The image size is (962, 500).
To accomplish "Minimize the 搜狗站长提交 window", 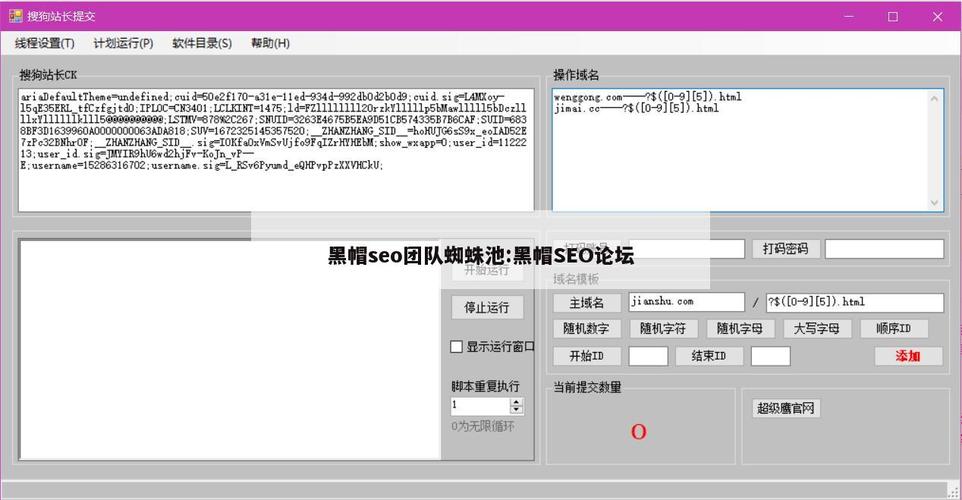I will click(849, 17).
